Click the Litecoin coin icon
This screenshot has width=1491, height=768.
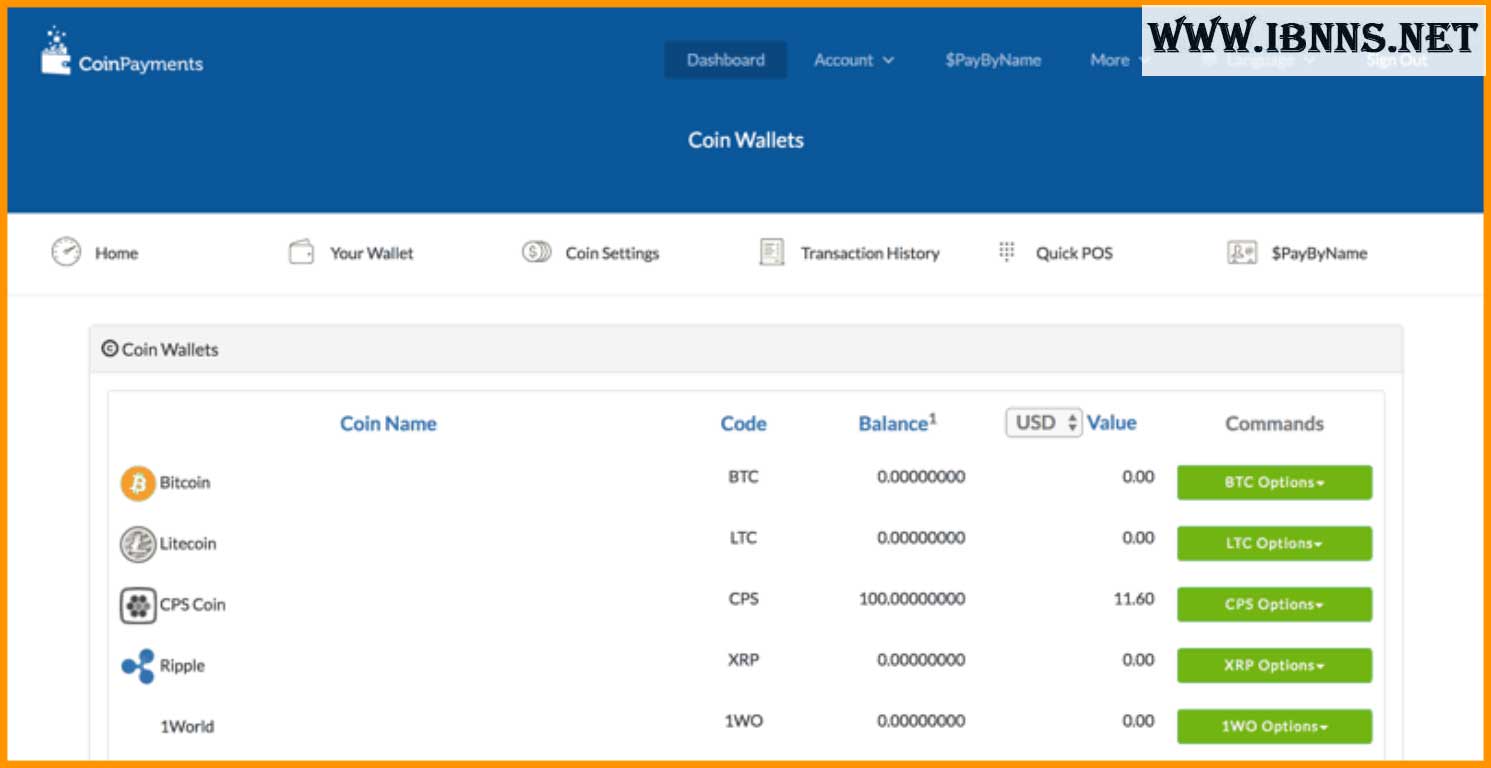point(138,544)
